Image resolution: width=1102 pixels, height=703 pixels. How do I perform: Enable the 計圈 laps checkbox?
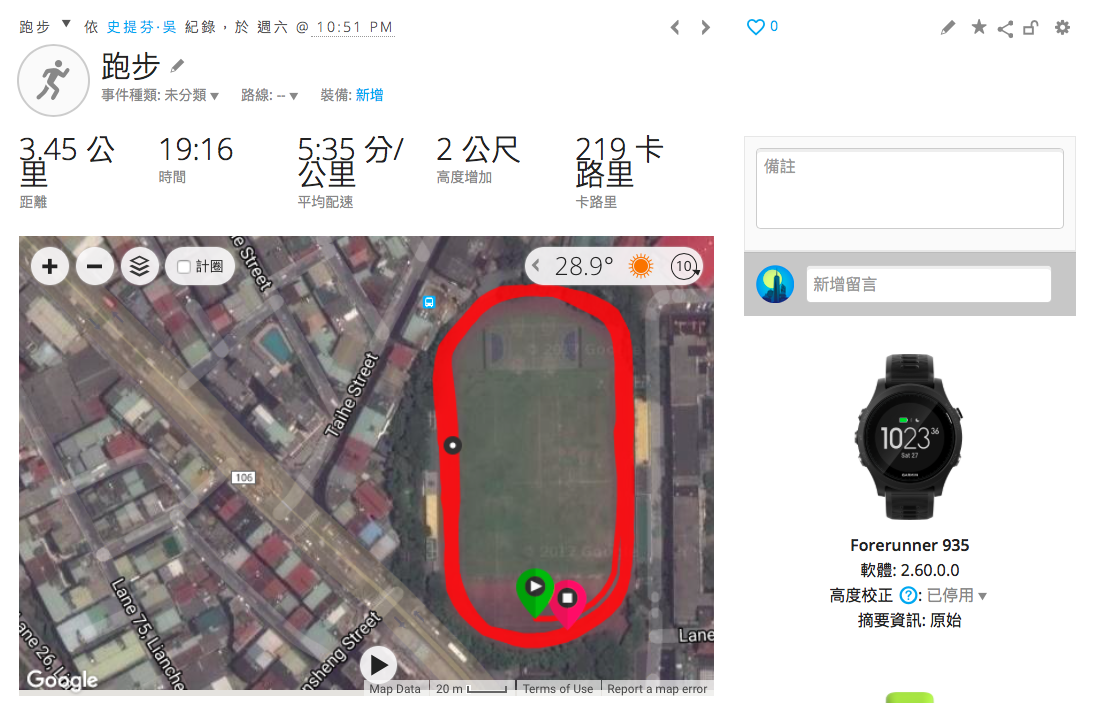(184, 266)
